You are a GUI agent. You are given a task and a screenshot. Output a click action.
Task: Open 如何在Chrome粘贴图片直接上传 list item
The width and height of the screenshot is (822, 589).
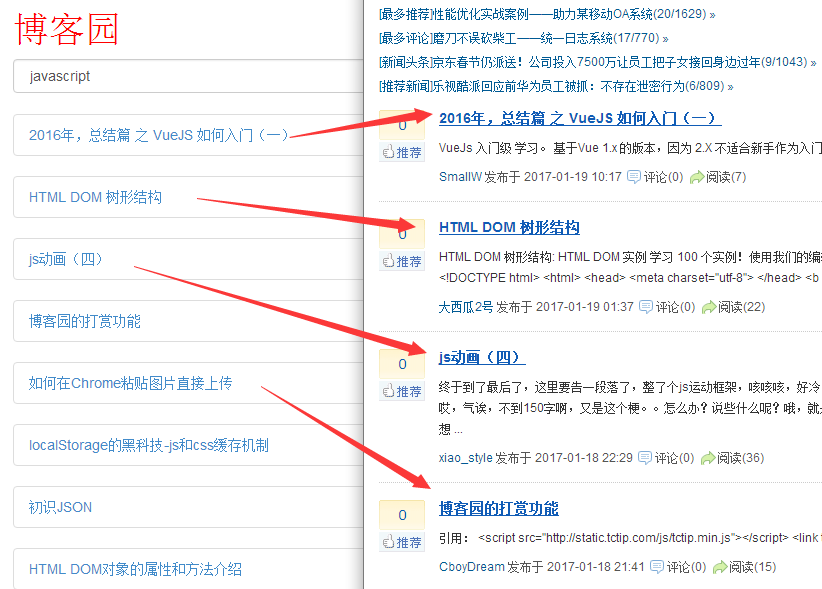189,383
